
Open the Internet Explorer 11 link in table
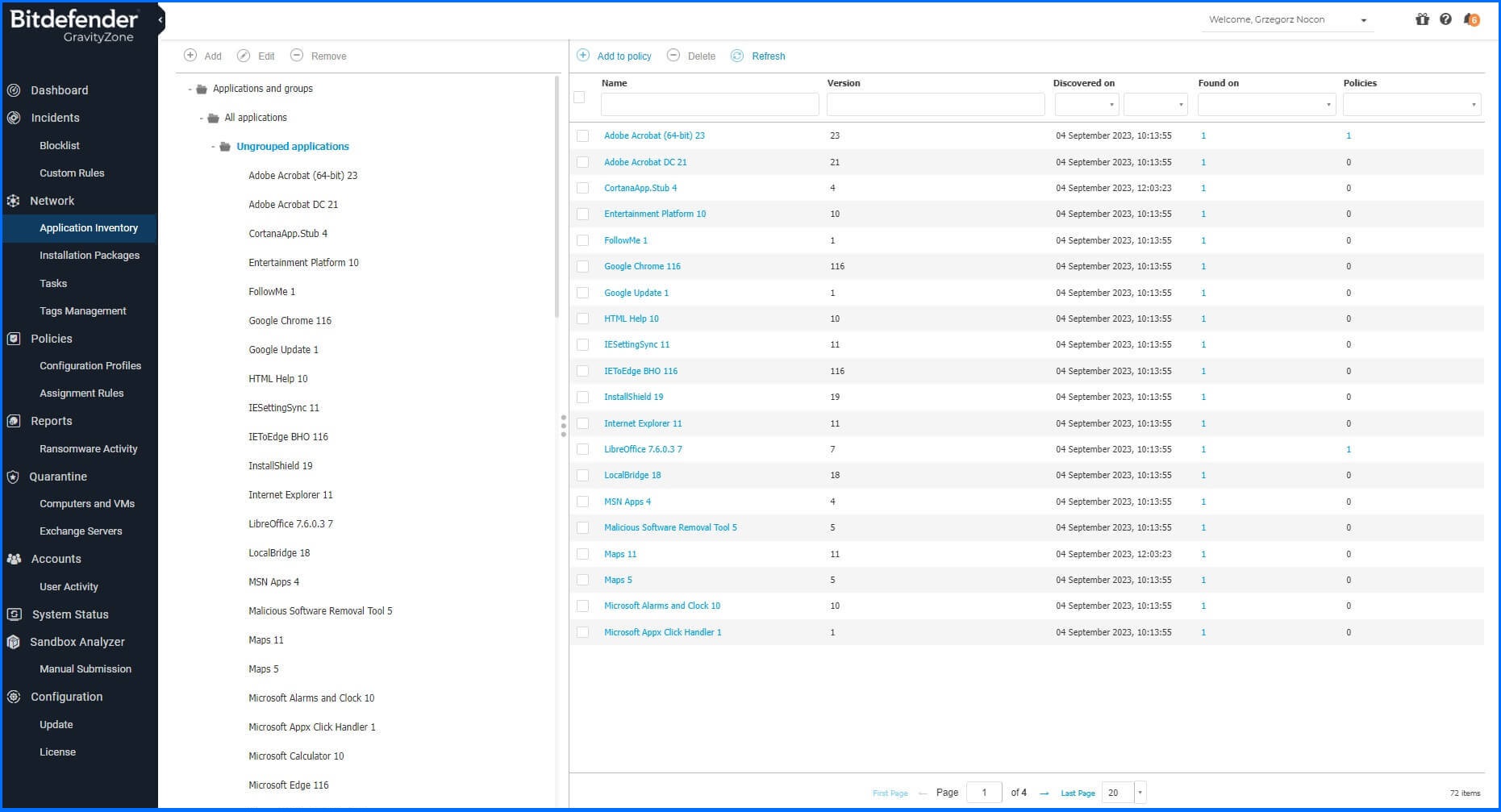(x=643, y=424)
